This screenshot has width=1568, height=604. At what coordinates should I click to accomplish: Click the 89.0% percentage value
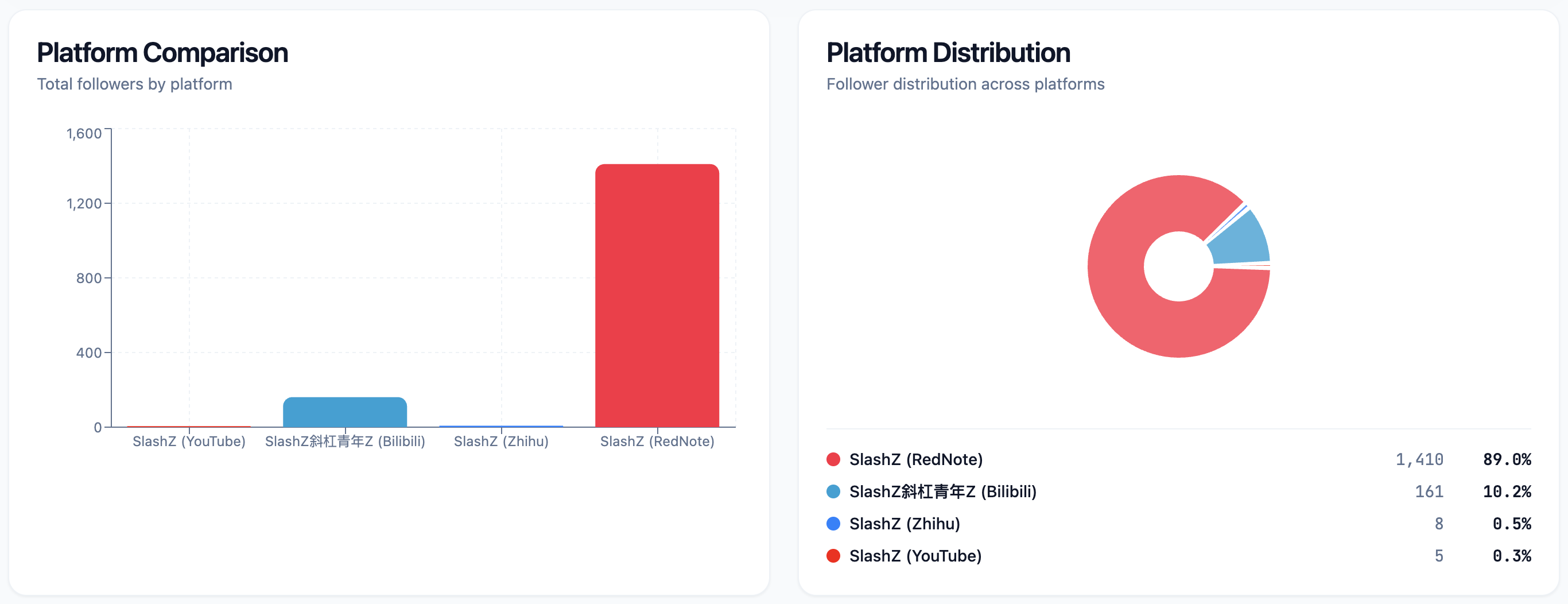tap(1507, 460)
